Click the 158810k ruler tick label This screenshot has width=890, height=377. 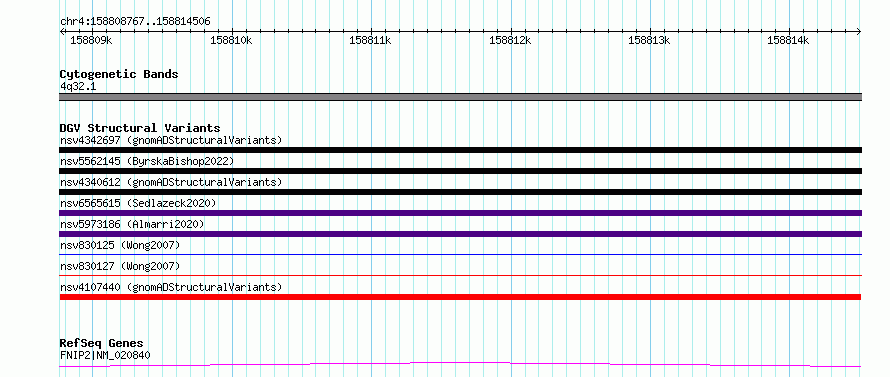click(231, 40)
